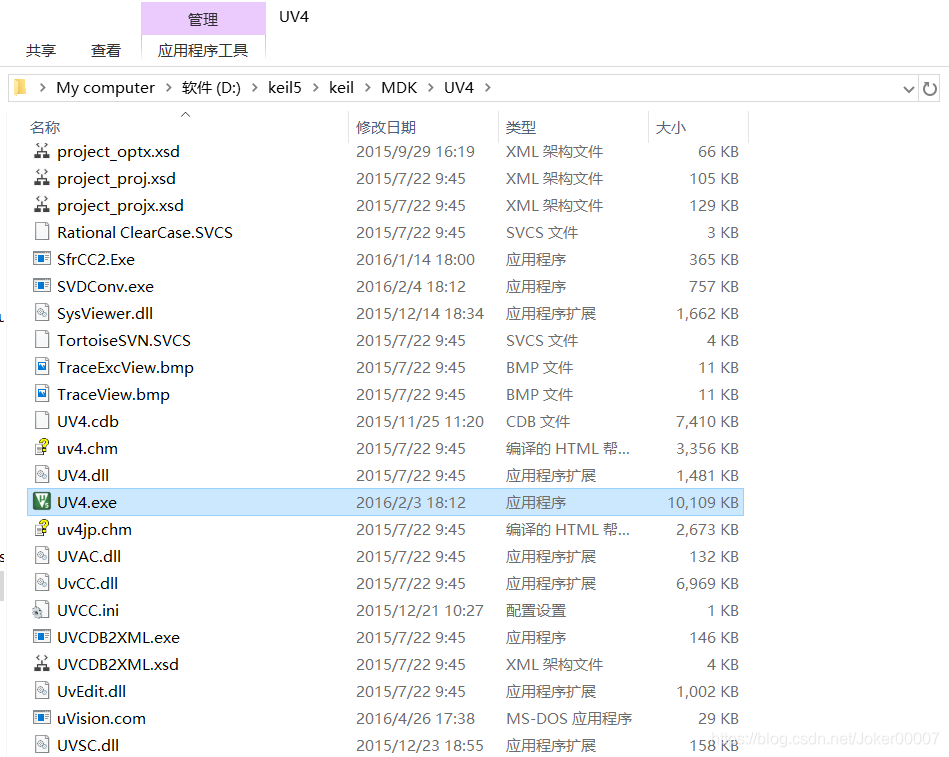
Task: Click the folder icon in address bar
Action: pyautogui.click(x=20, y=88)
